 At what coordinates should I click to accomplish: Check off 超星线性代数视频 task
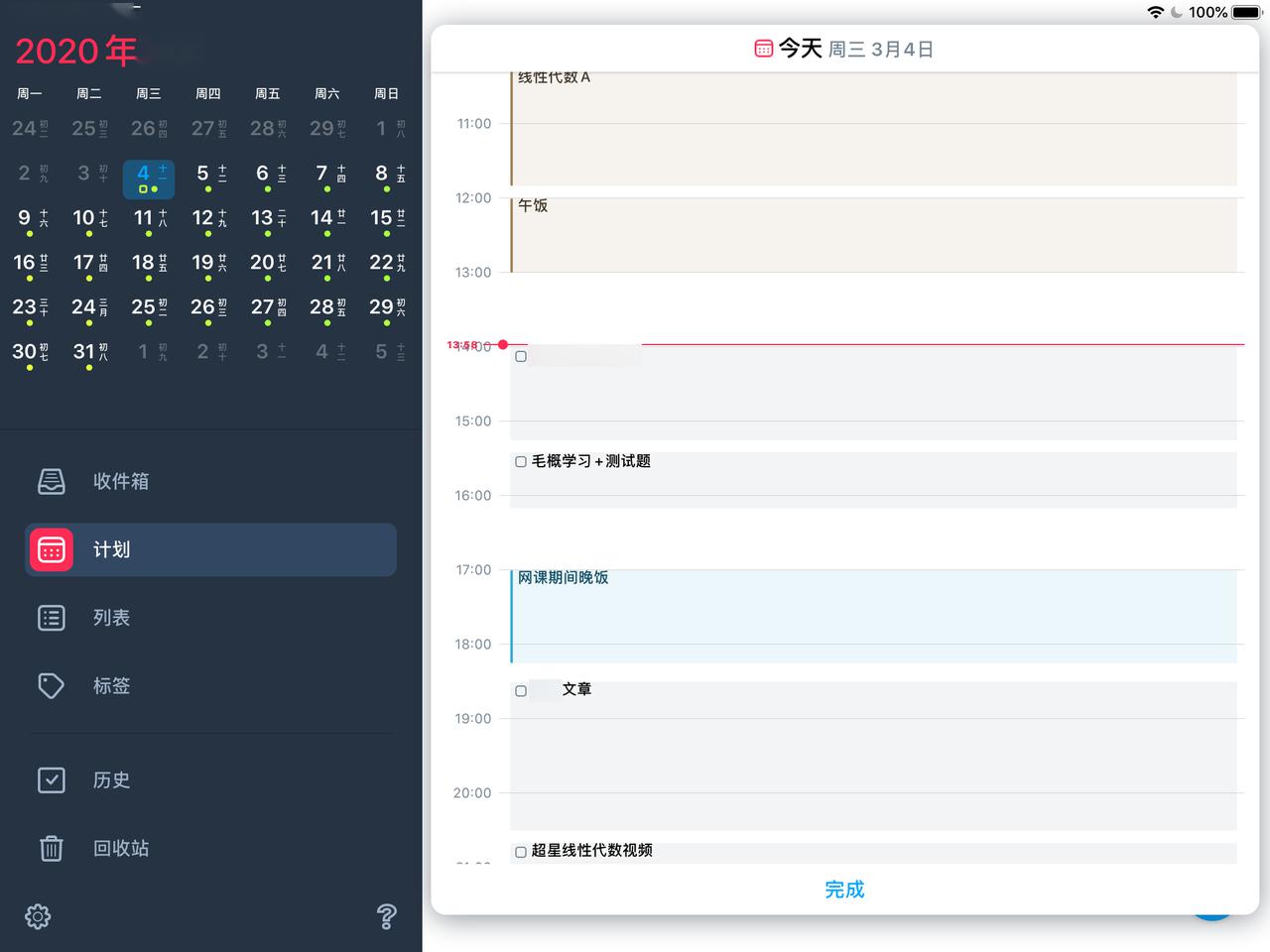(x=521, y=851)
